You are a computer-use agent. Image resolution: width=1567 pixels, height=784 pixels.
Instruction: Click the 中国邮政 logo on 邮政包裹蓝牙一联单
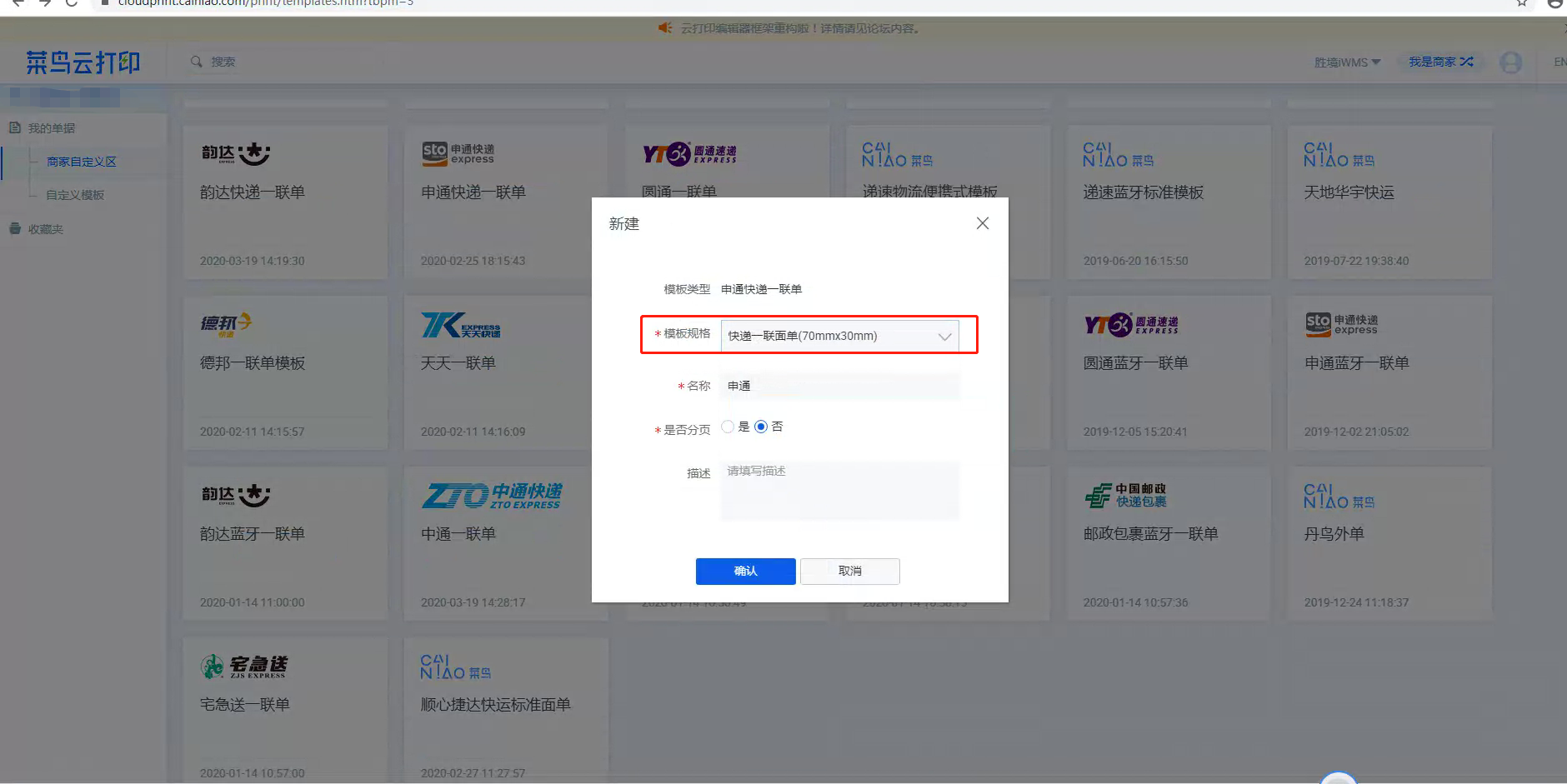[x=1126, y=496]
